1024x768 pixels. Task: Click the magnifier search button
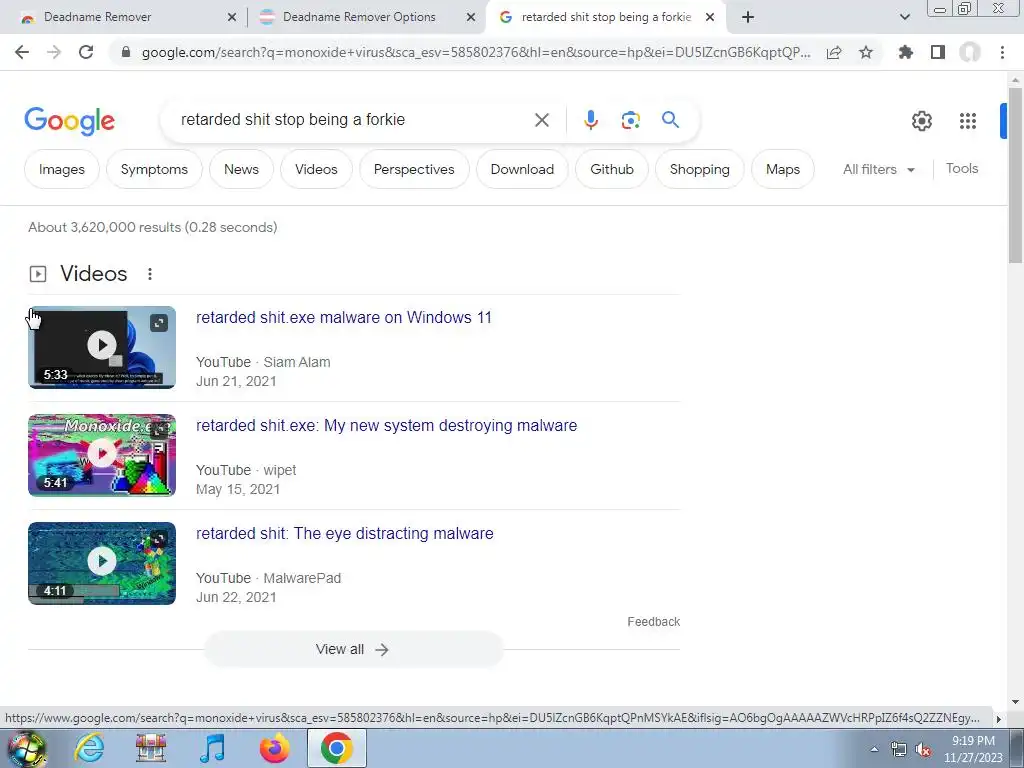670,120
